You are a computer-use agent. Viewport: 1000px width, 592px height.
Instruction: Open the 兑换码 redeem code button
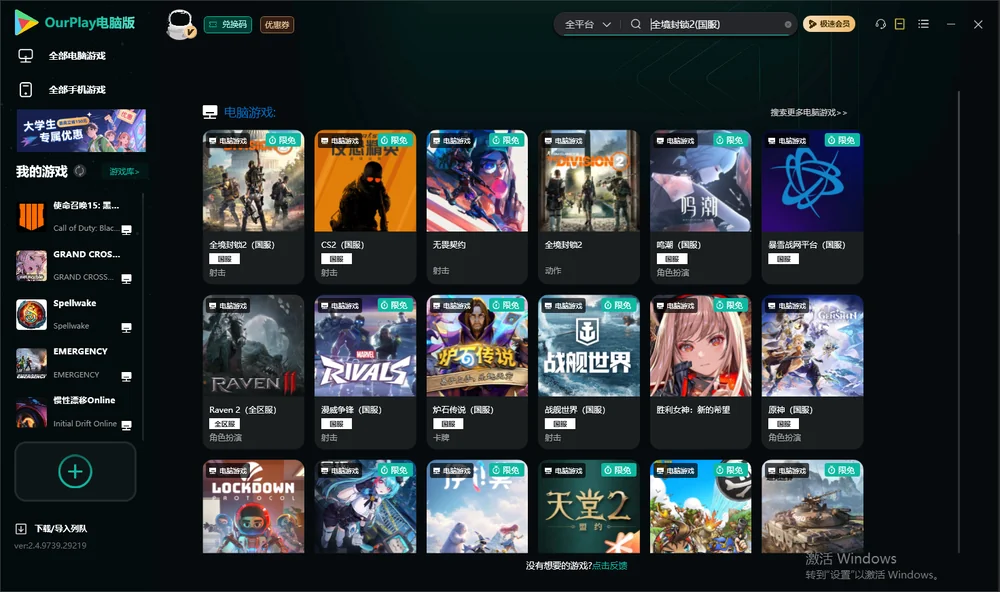[228, 24]
